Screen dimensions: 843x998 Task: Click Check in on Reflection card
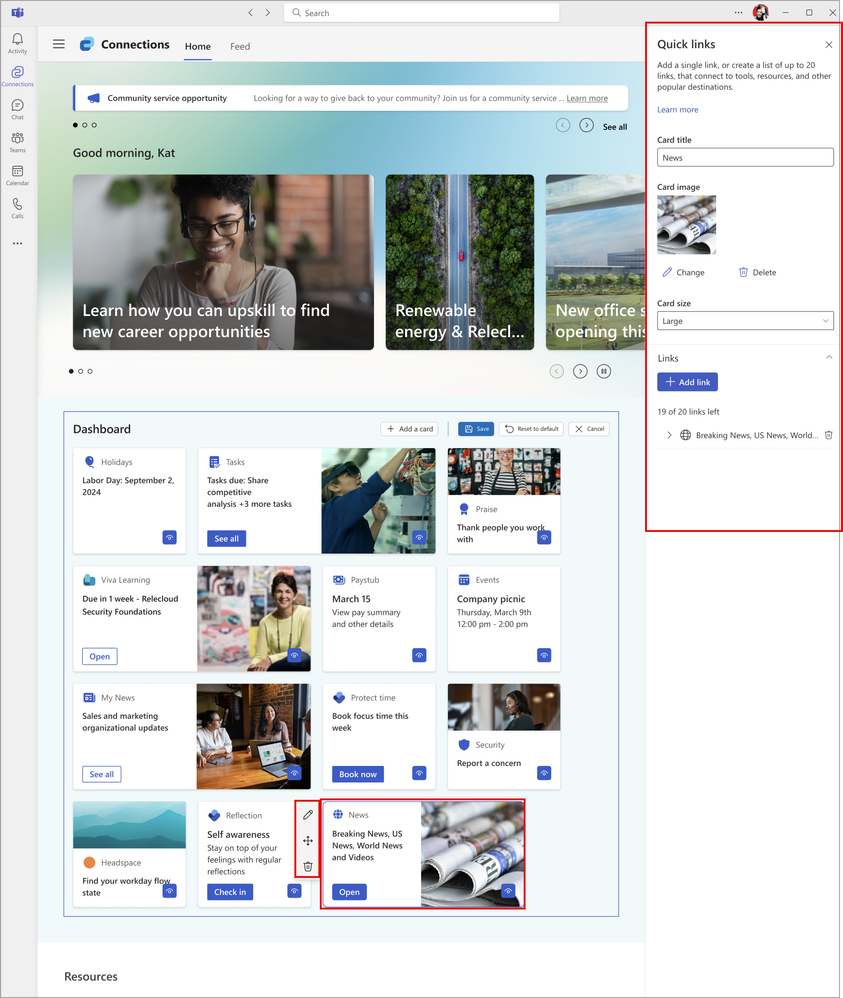[230, 892]
